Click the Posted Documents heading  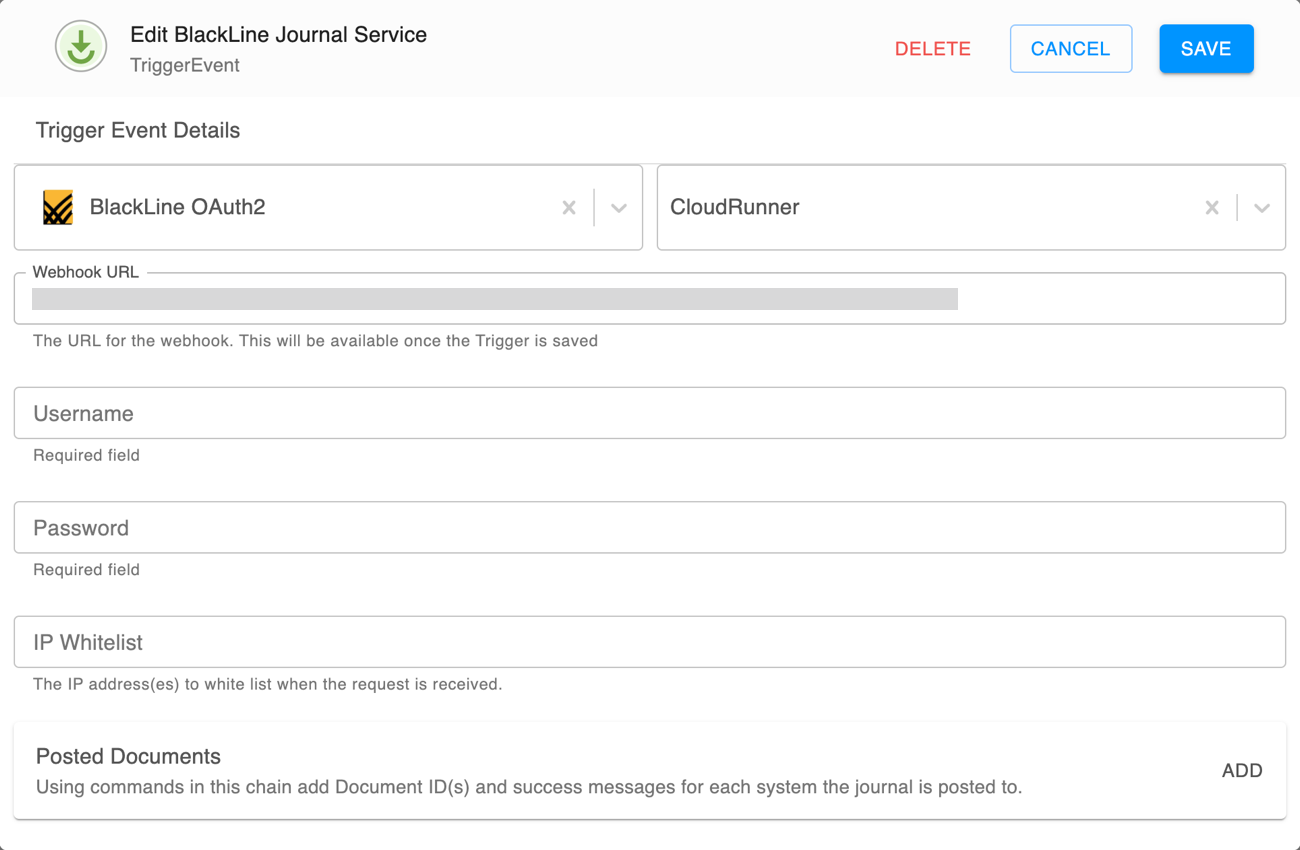click(x=128, y=756)
